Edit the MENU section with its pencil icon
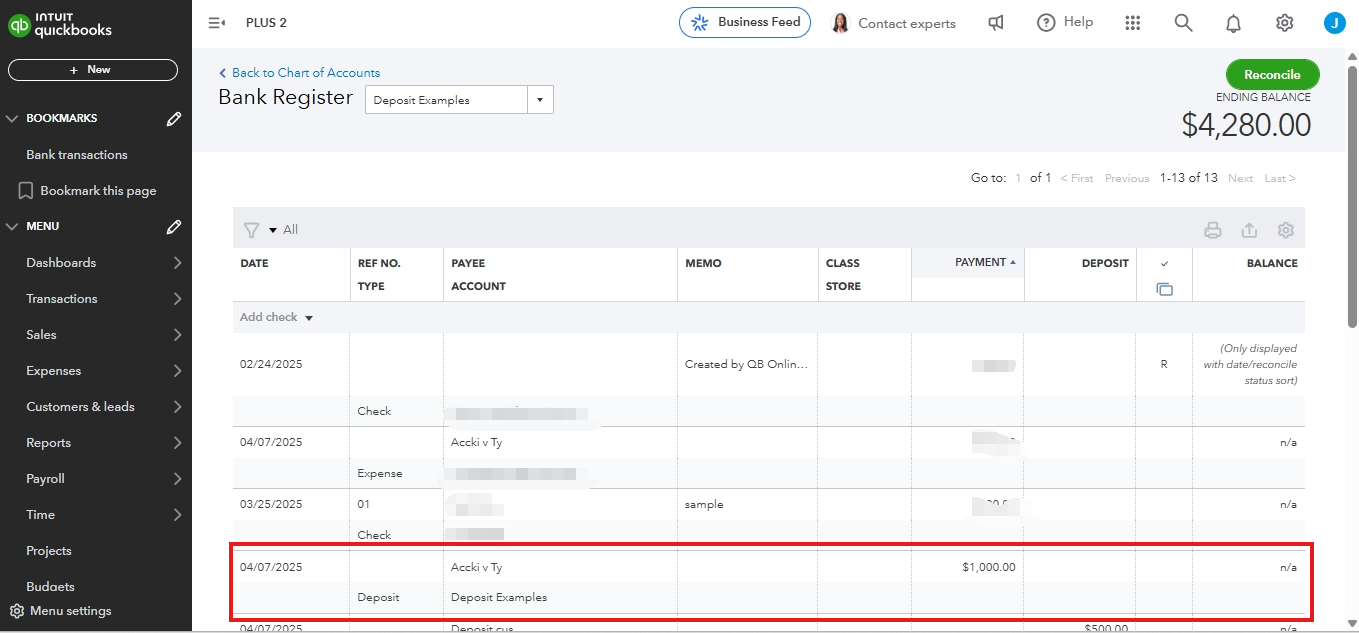The height and width of the screenshot is (633, 1359). (x=174, y=227)
